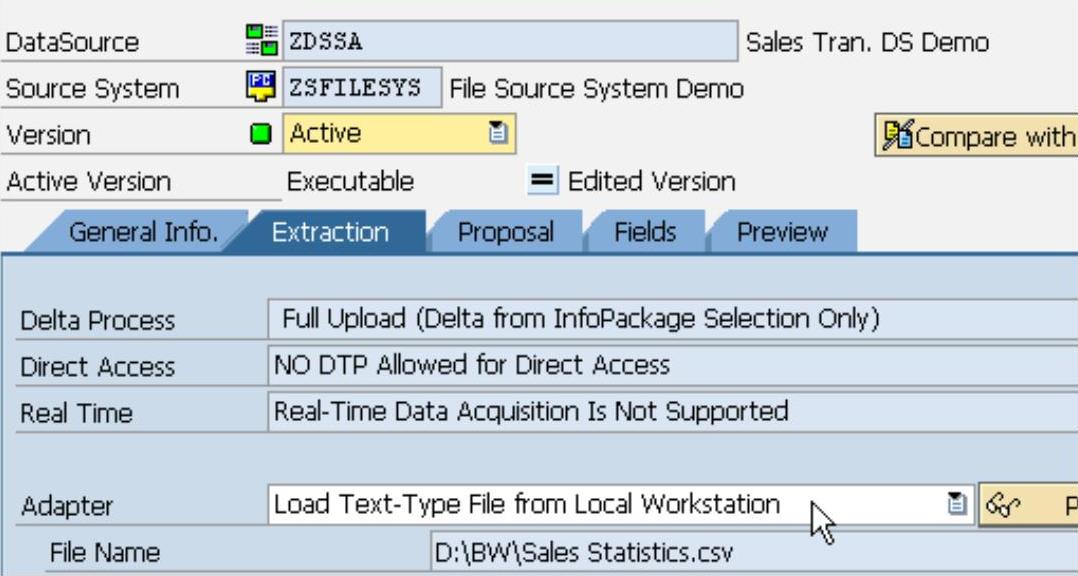The height and width of the screenshot is (576, 1078).
Task: Click the Delta Process Full Upload field
Action: 670,320
